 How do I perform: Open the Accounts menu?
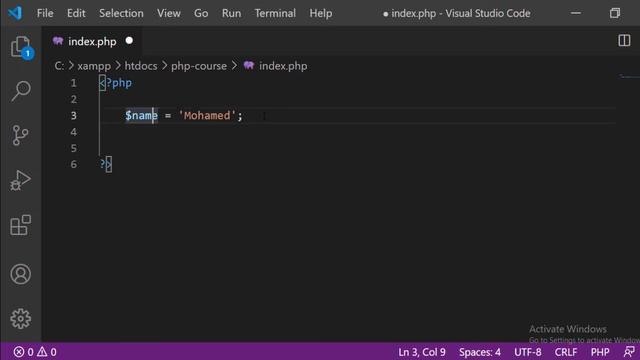[20, 274]
